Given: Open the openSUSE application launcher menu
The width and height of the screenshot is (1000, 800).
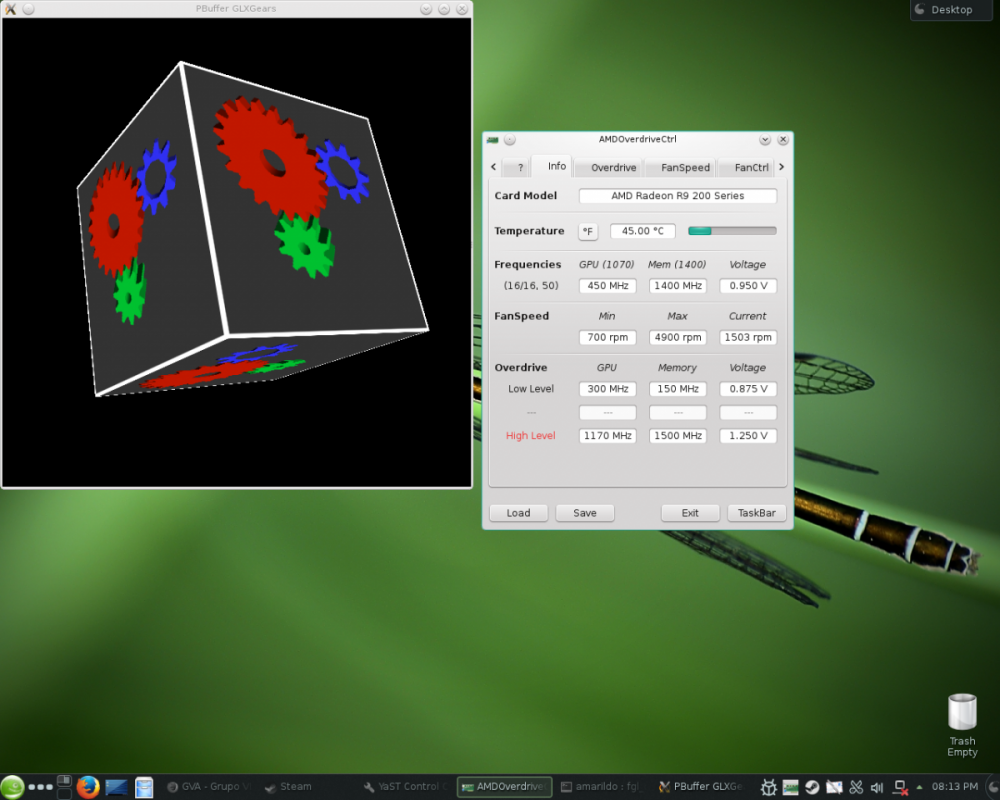Looking at the screenshot, I should point(13,787).
